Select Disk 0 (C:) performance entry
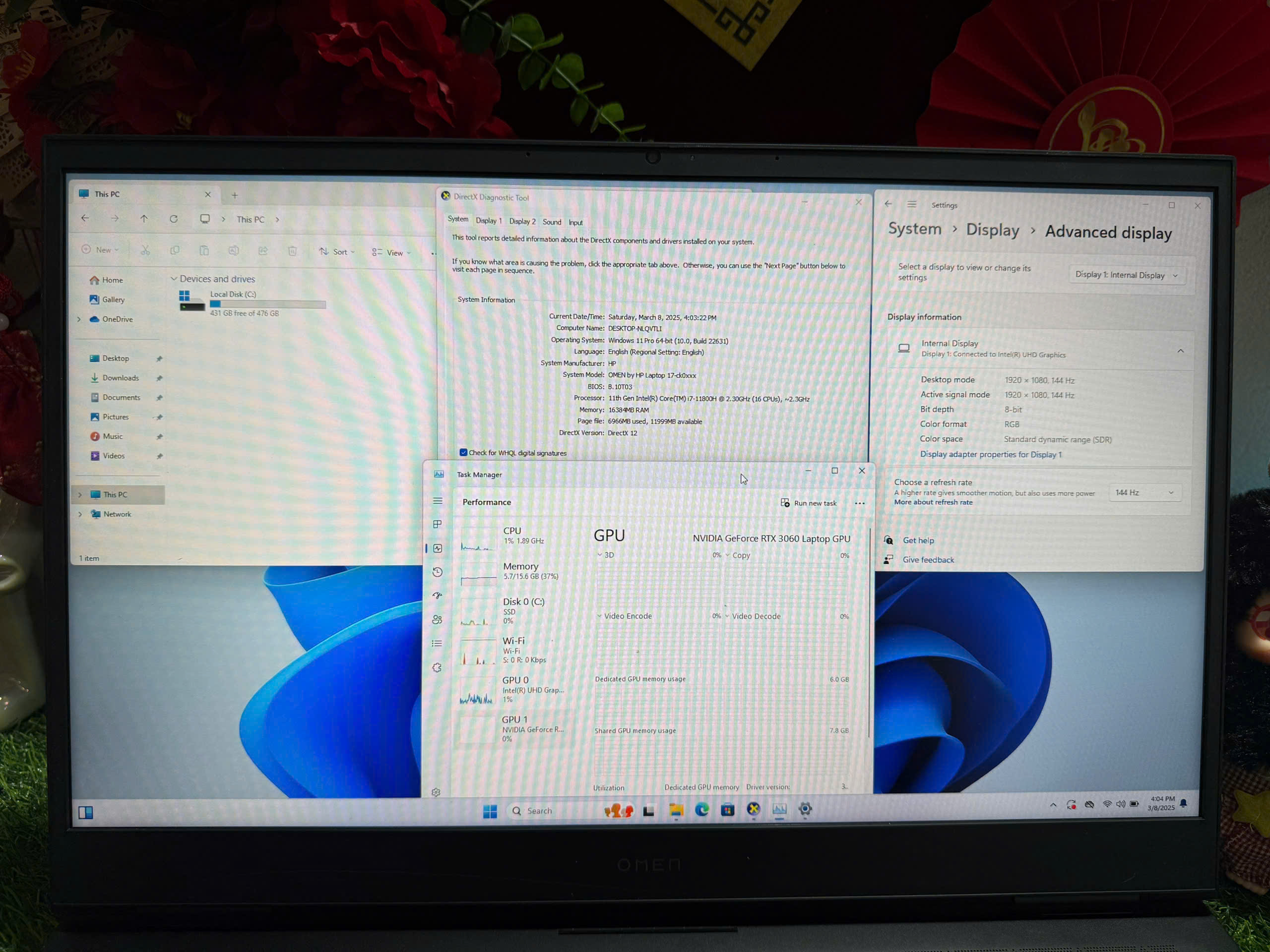 click(514, 612)
